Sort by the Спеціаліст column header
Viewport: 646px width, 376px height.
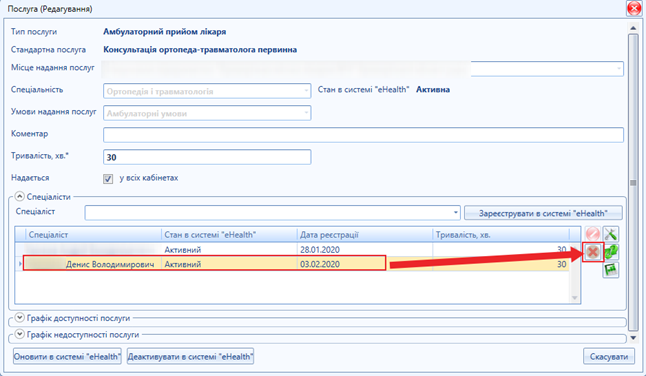pyautogui.click(x=93, y=235)
